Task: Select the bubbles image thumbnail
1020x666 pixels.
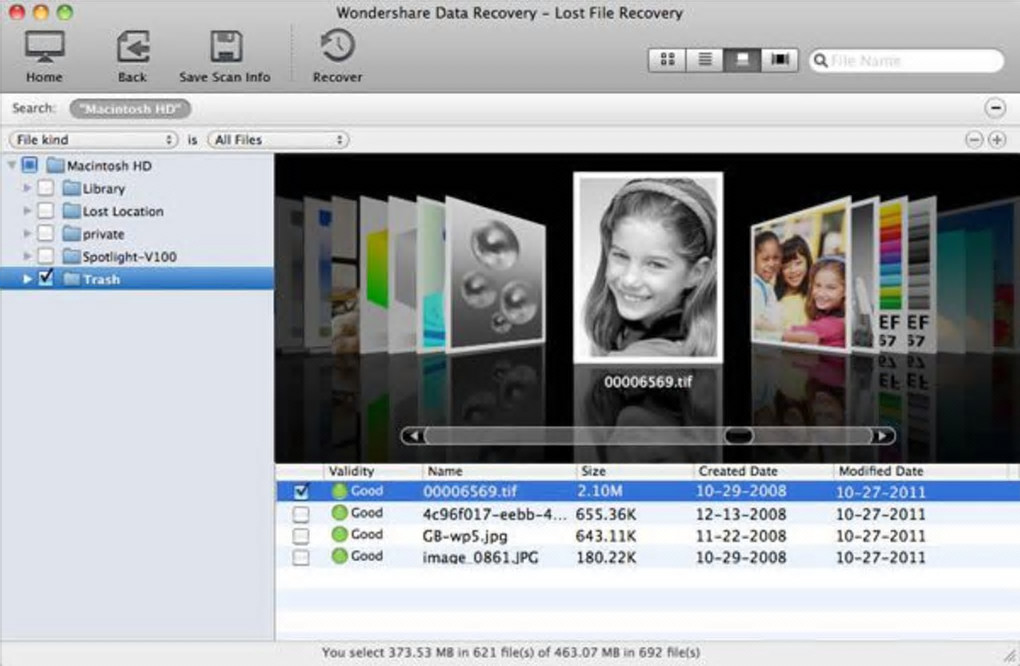Action: point(496,276)
